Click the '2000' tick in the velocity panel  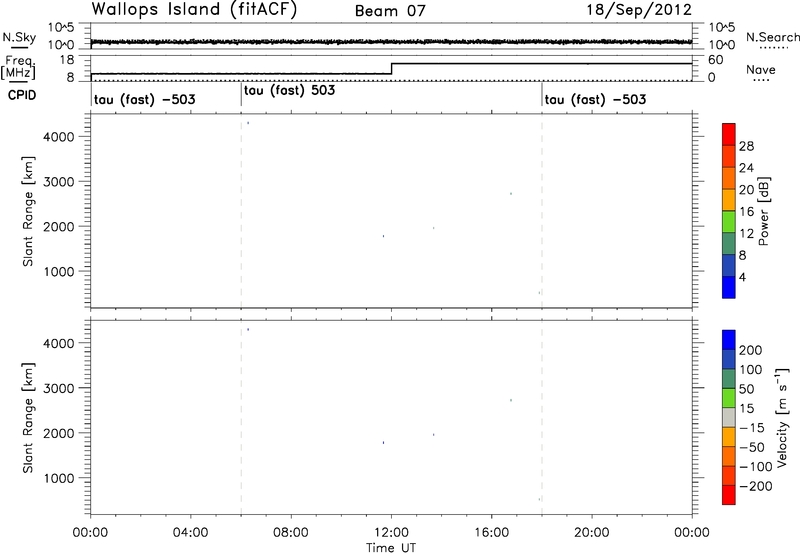coord(59,433)
